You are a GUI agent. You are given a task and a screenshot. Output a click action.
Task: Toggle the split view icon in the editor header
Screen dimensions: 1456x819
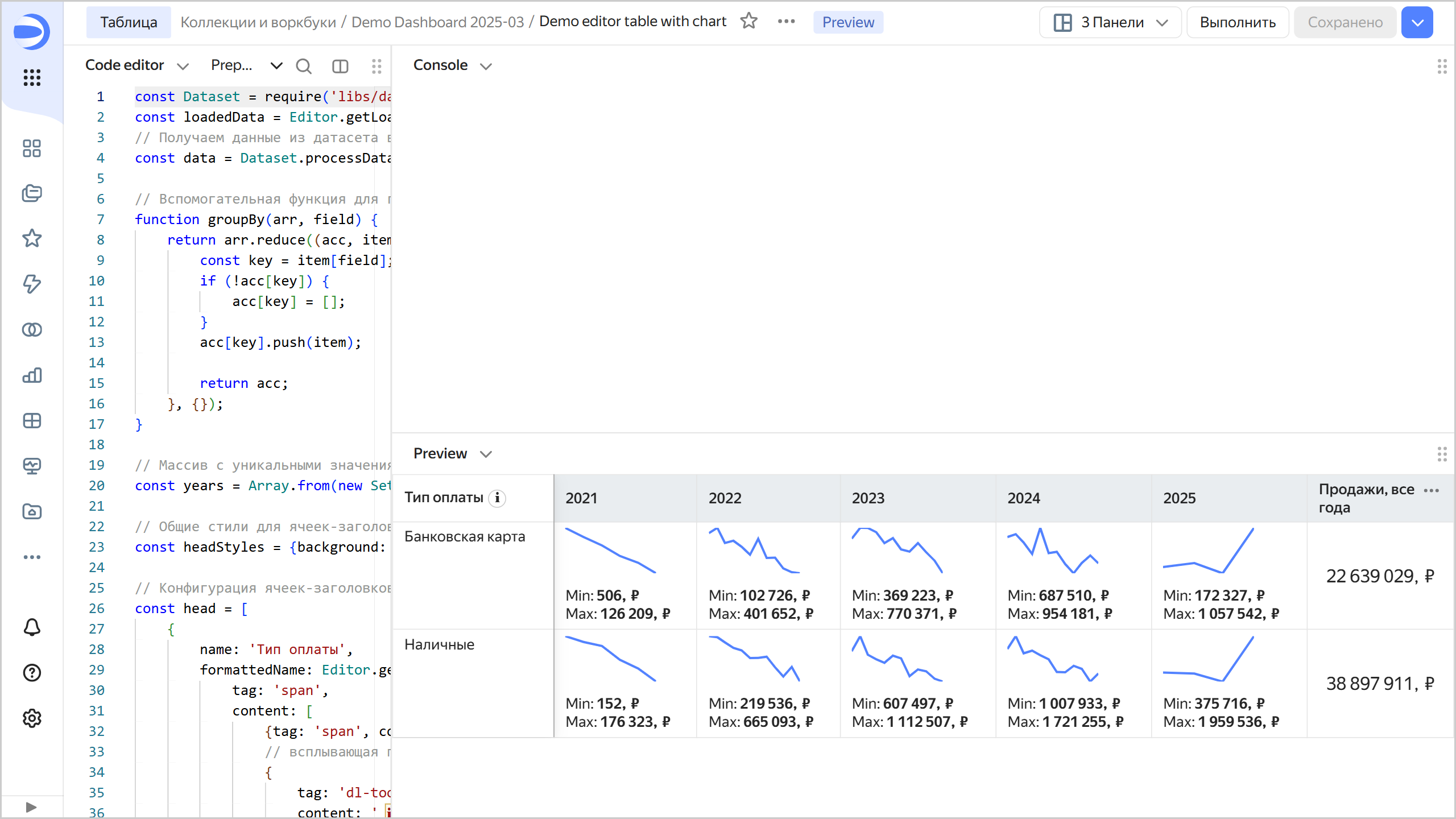coord(340,67)
